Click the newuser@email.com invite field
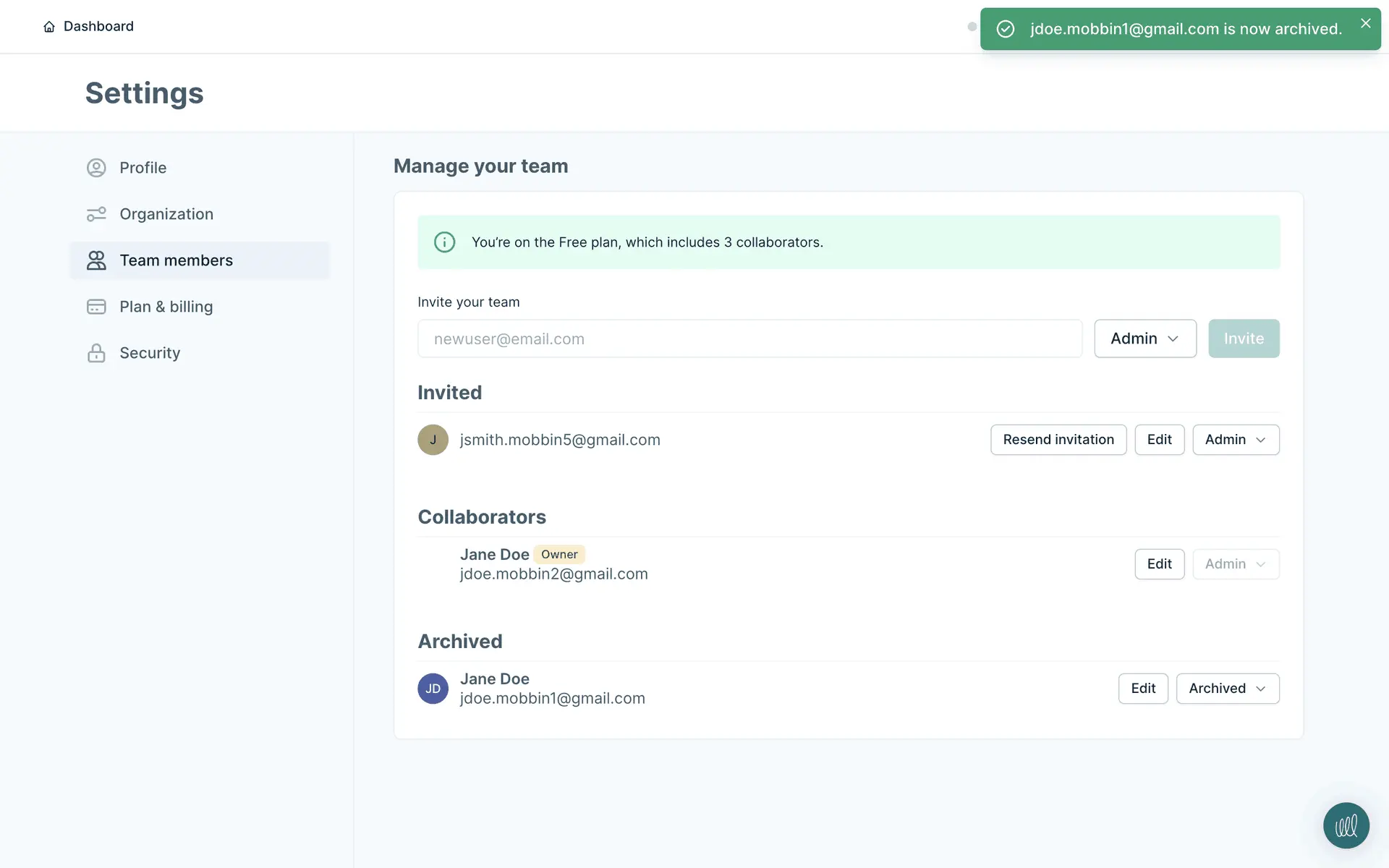This screenshot has height=868, width=1389. [x=749, y=339]
